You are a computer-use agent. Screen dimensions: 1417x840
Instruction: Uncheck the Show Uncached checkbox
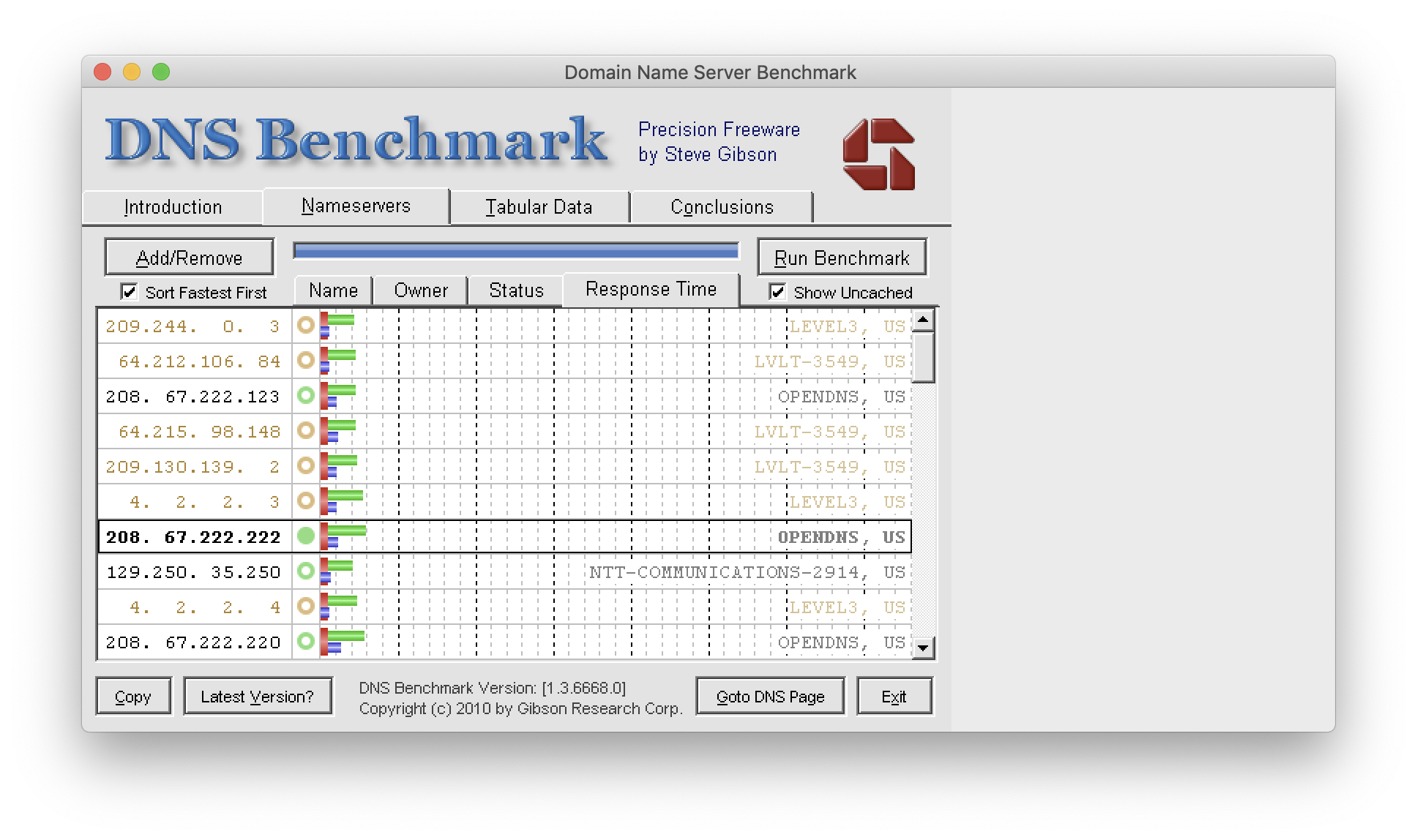coord(777,292)
